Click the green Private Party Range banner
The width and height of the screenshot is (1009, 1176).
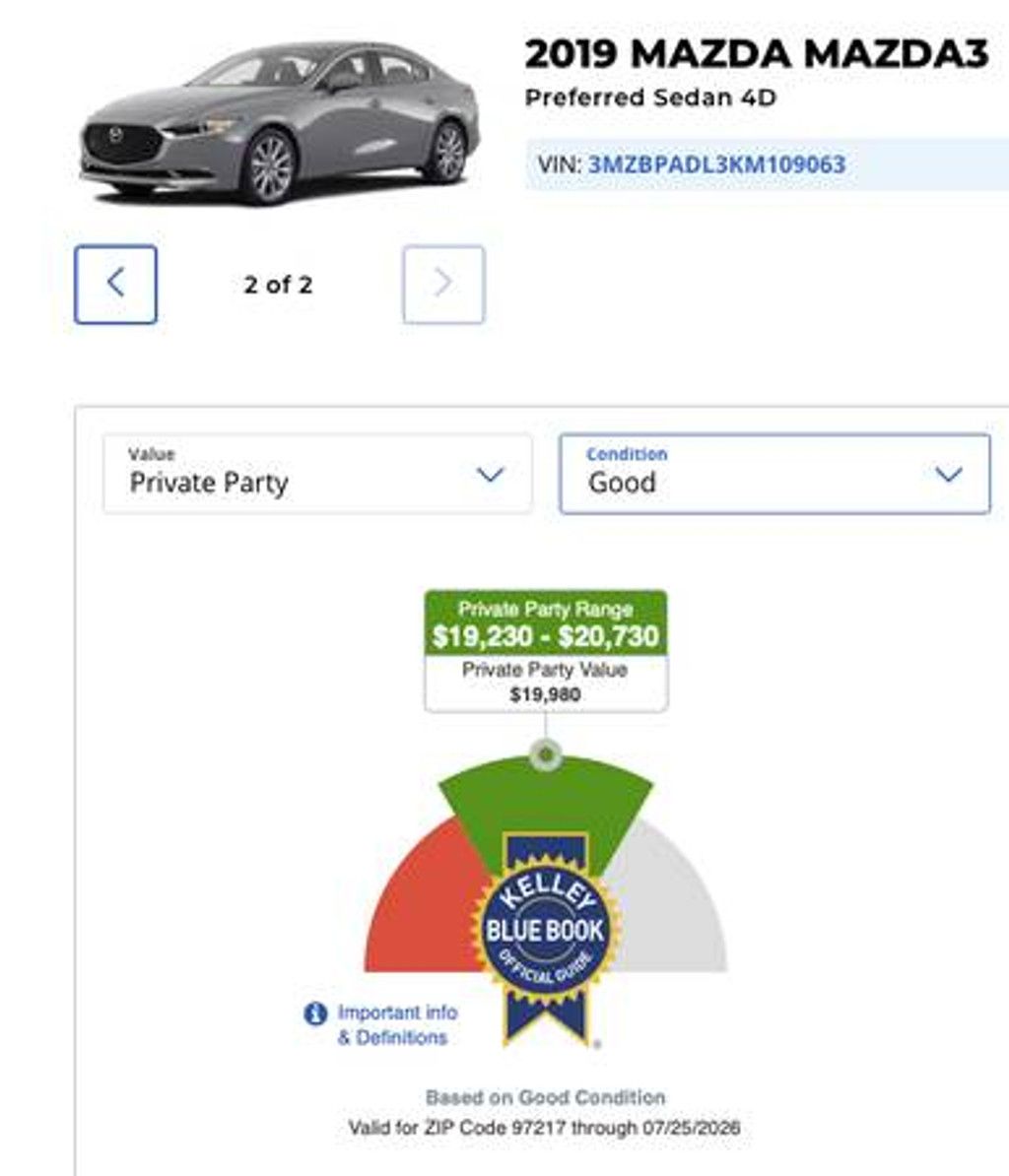[x=545, y=623]
